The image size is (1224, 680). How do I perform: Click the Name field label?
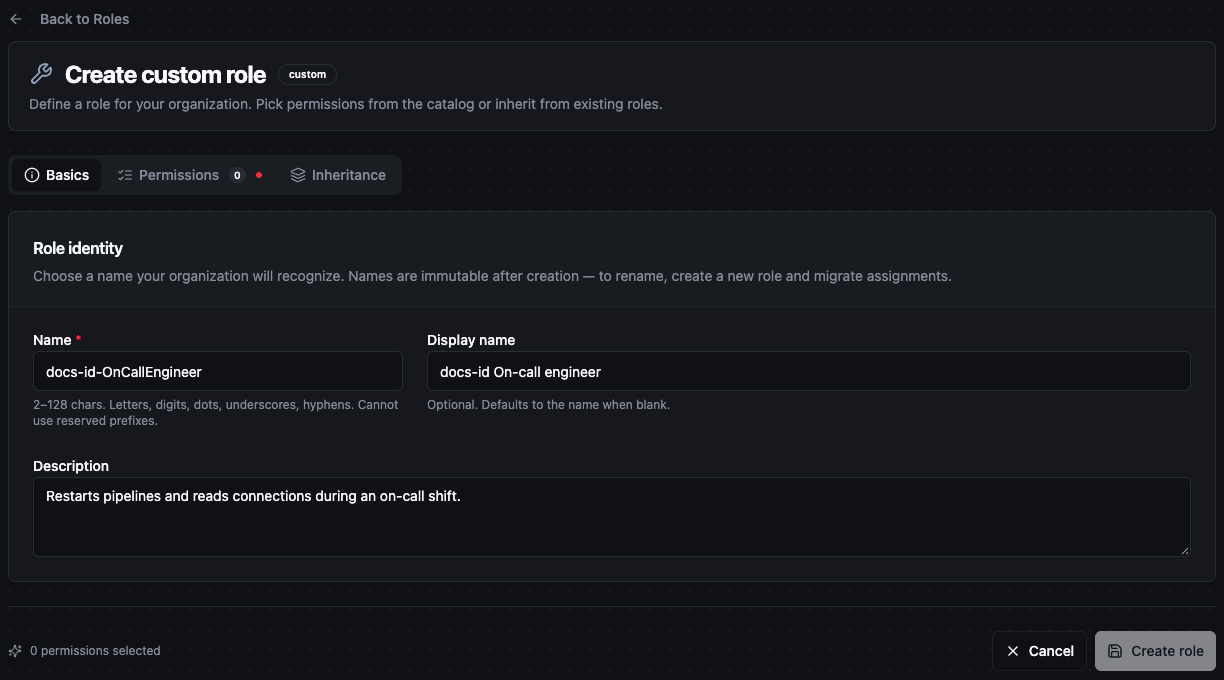52,340
